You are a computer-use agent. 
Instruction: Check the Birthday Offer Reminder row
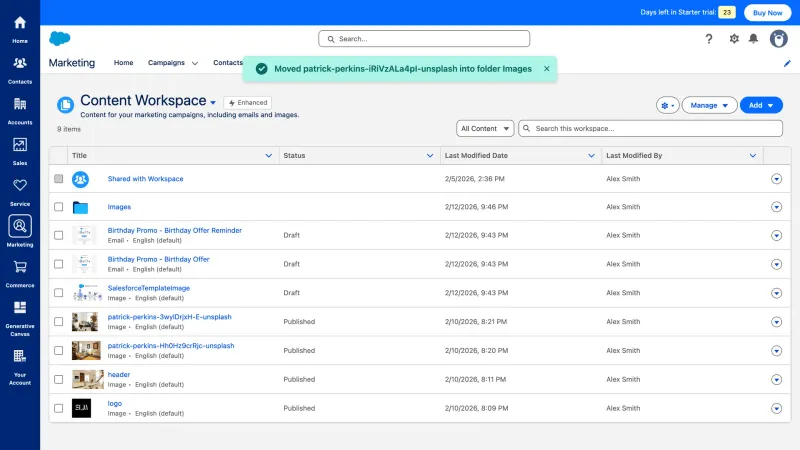[x=59, y=235]
